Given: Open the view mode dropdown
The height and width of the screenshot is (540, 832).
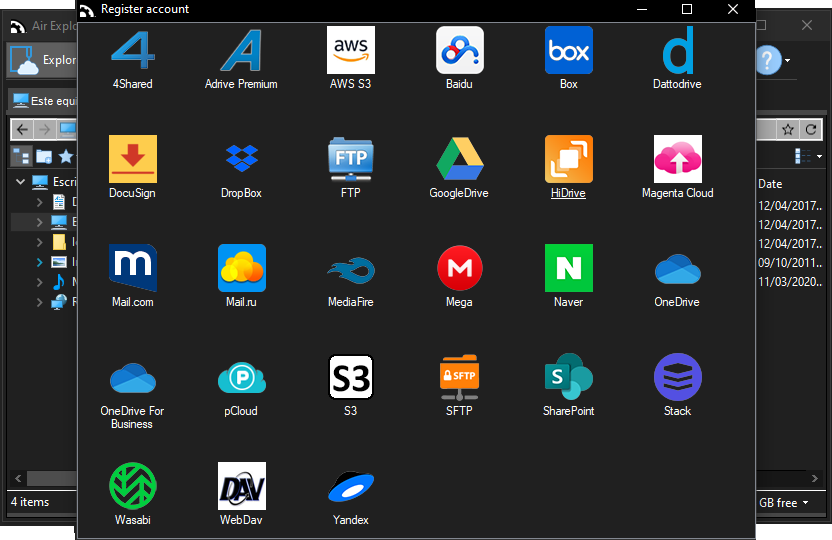Looking at the screenshot, I should tap(819, 156).
